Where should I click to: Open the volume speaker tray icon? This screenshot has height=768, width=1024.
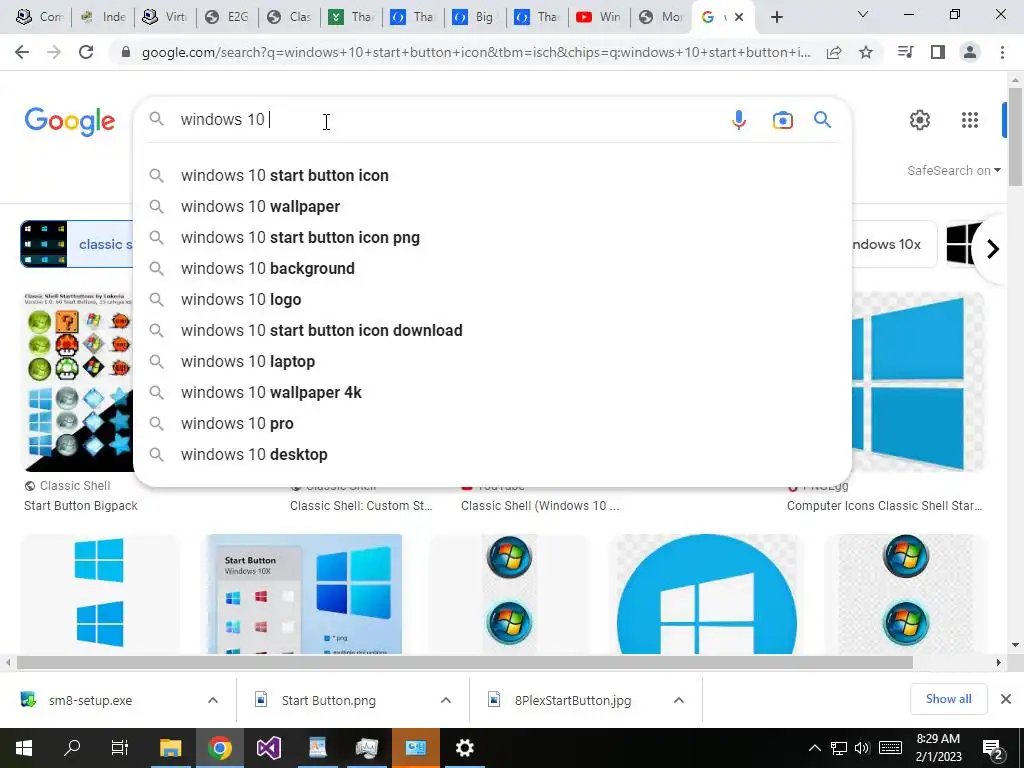coord(862,748)
